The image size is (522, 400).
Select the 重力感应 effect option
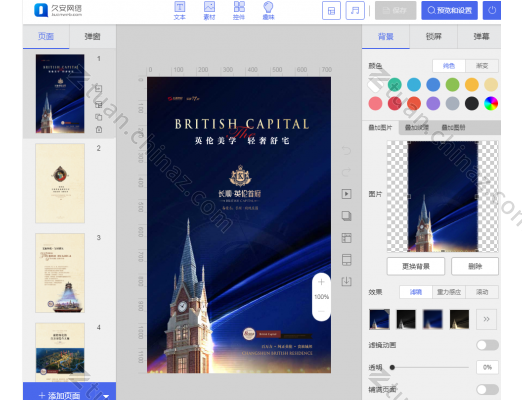[x=449, y=292]
